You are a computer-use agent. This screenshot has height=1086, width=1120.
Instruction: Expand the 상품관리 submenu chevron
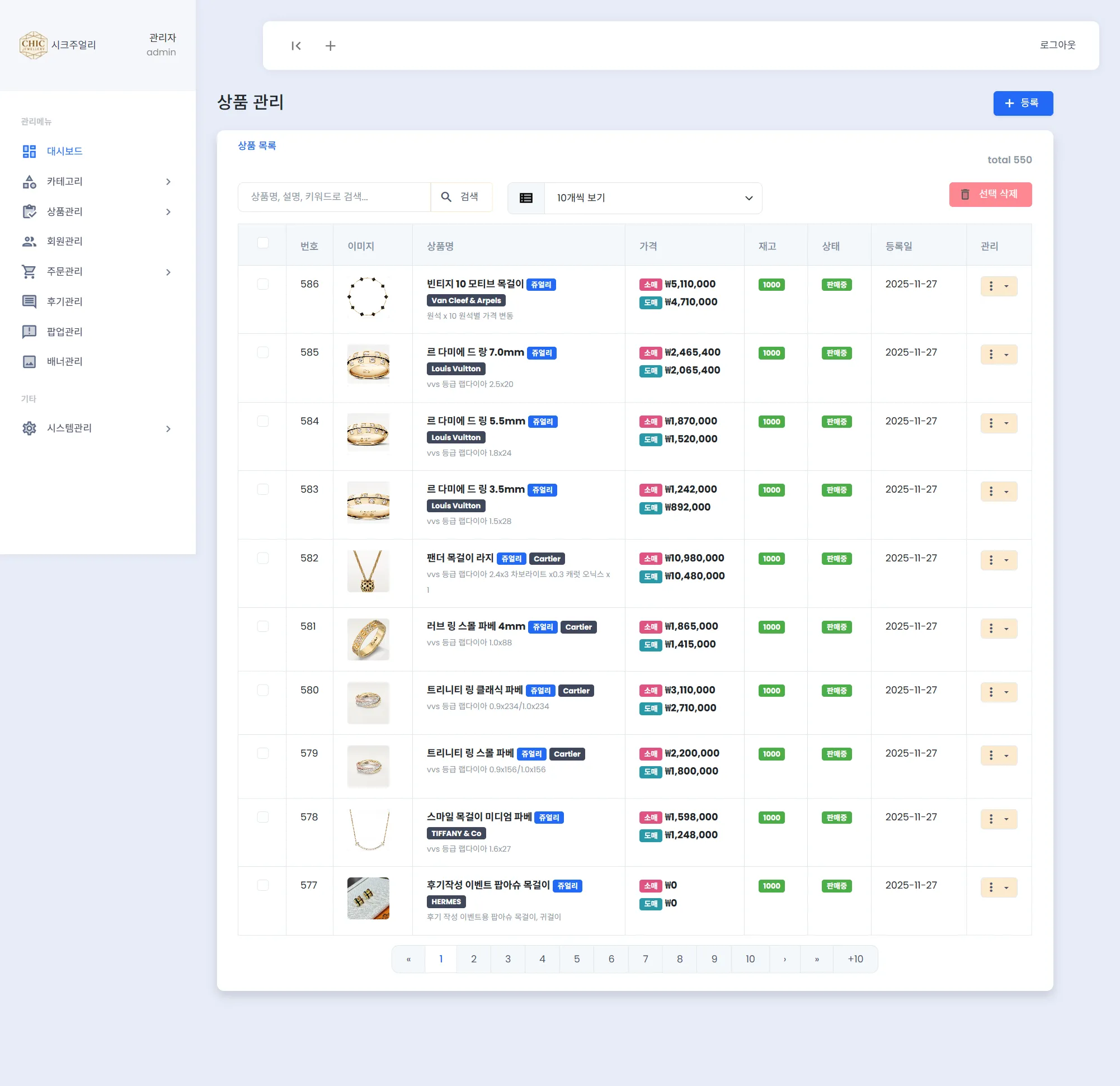point(168,212)
